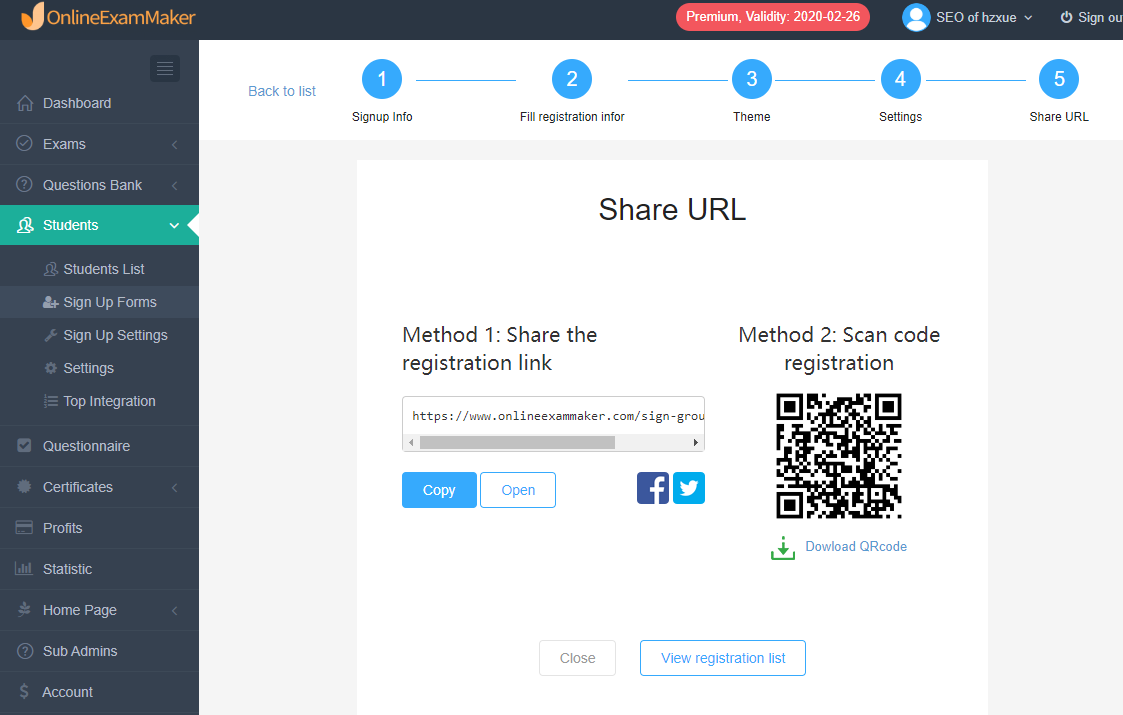The image size is (1123, 715).
Task: Click the Sign out power icon
Action: click(x=1066, y=17)
